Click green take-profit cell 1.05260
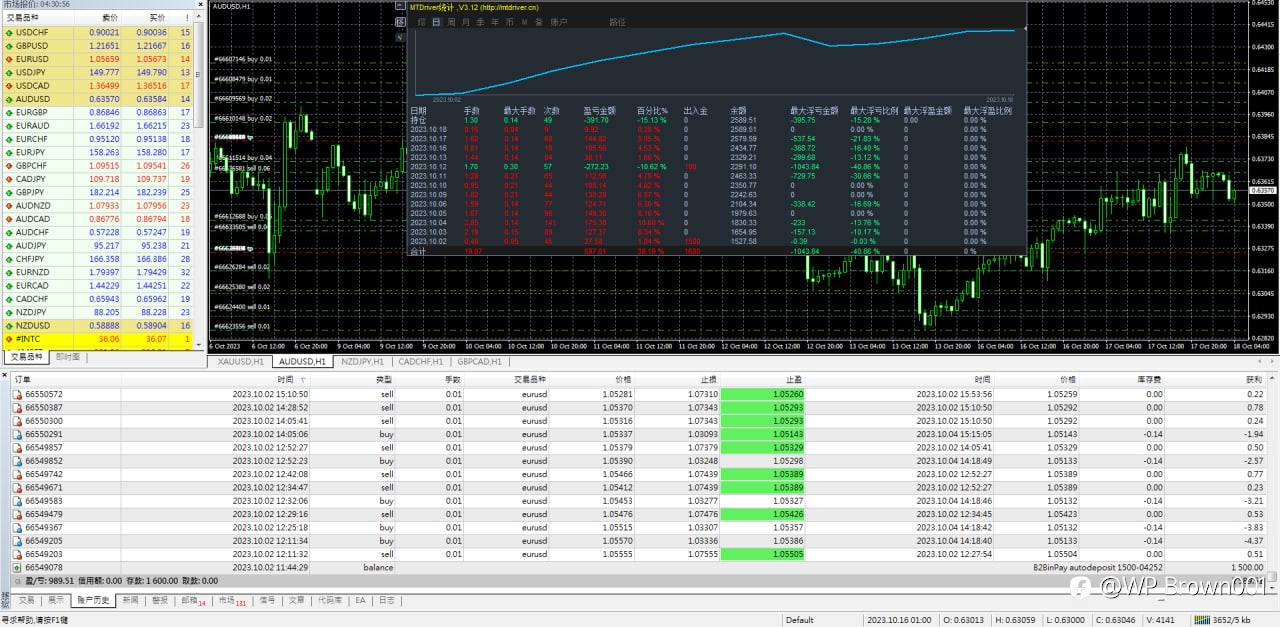 point(763,394)
